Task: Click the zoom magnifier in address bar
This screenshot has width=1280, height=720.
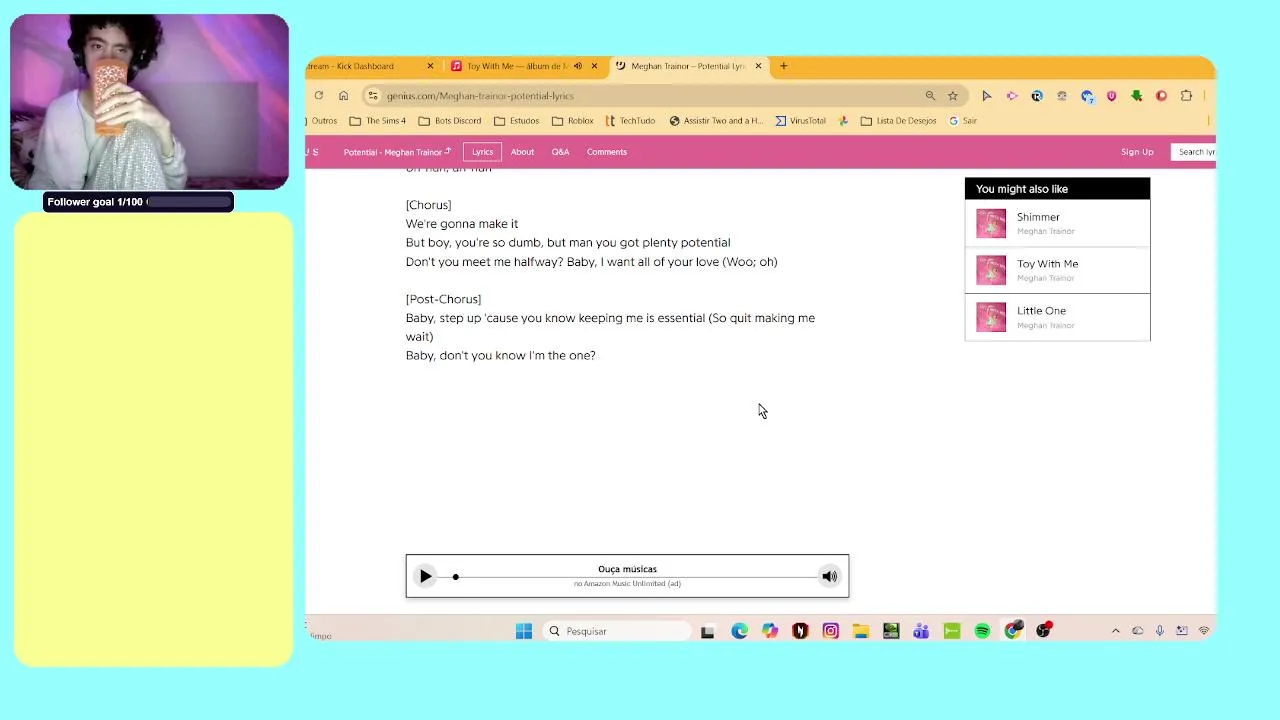Action: pyautogui.click(x=930, y=96)
